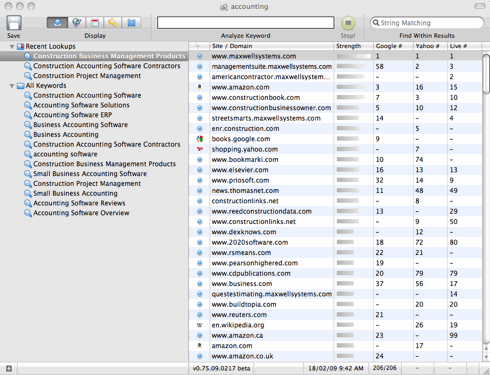This screenshot has height=375, width=490.
Task: Focus the String Matching search field
Action: (x=427, y=23)
